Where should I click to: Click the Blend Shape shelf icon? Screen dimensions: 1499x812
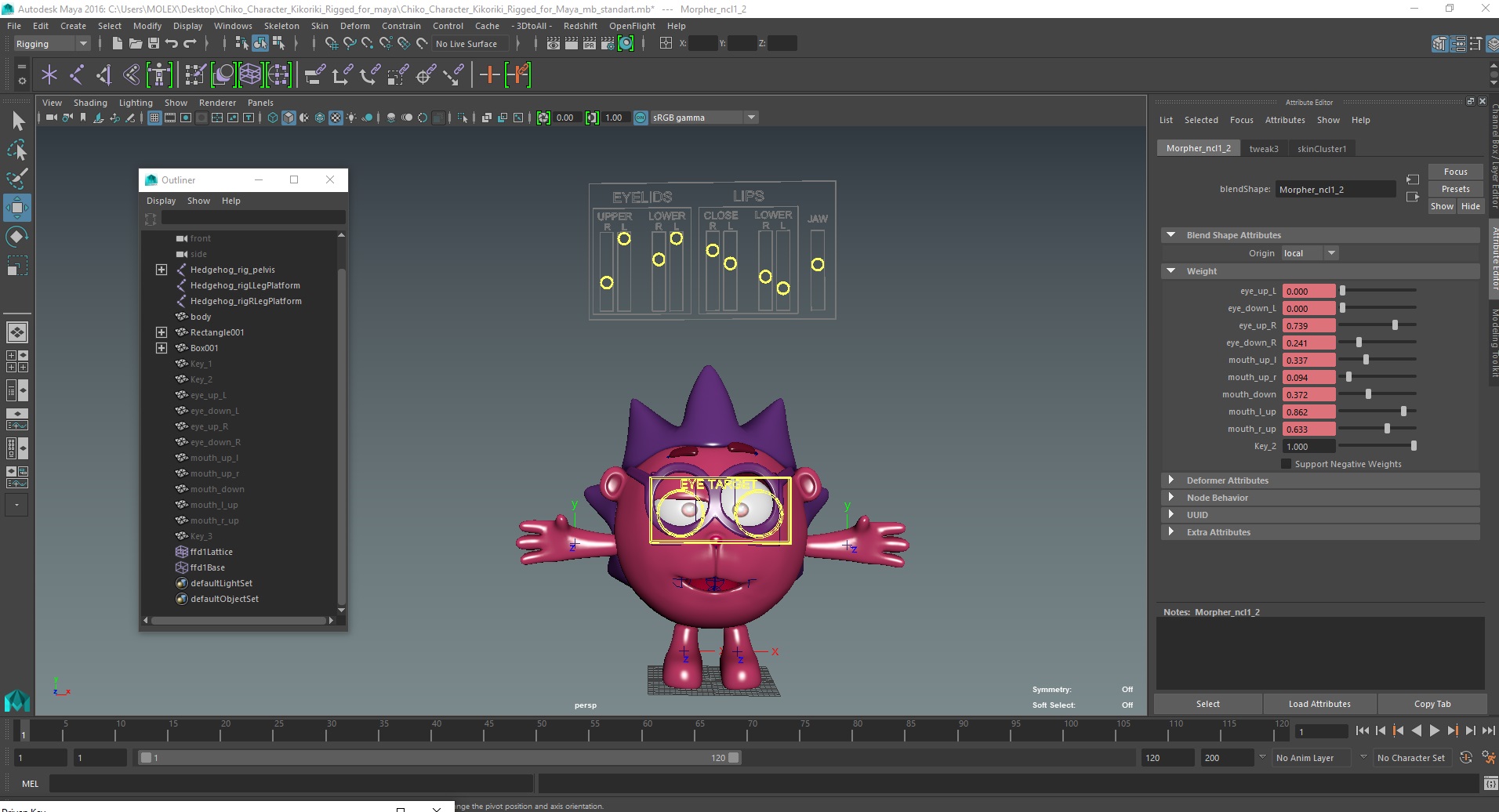point(223,74)
